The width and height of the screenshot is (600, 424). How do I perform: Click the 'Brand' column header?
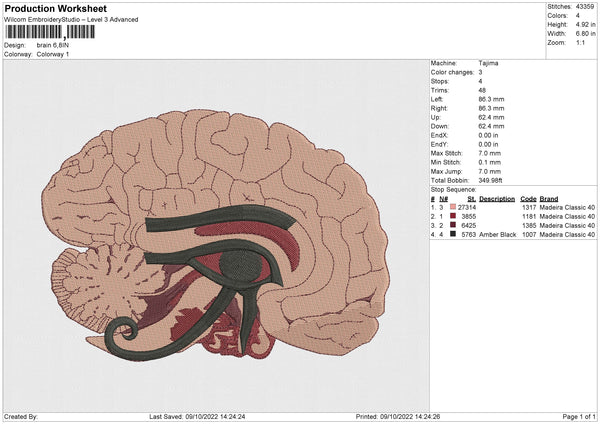tap(549, 199)
